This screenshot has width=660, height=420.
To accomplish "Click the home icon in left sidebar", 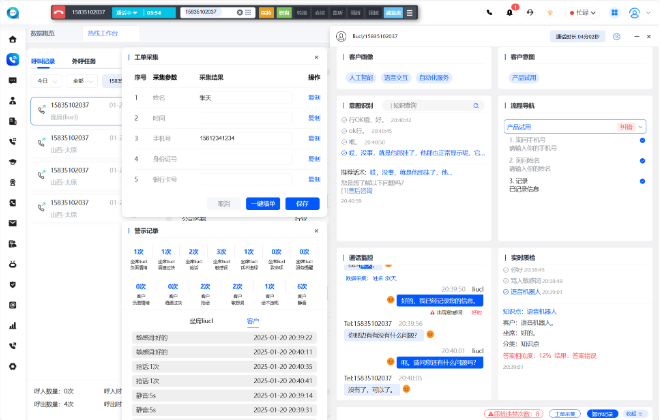I will pyautogui.click(x=12, y=39).
